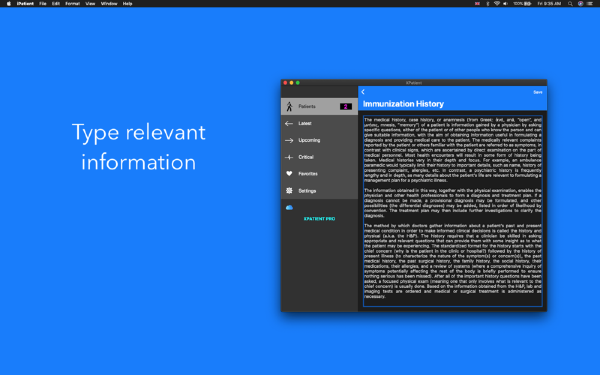Viewport: 600px width, 375px height.
Task: Open the Edit menu
Action: coord(56,3)
